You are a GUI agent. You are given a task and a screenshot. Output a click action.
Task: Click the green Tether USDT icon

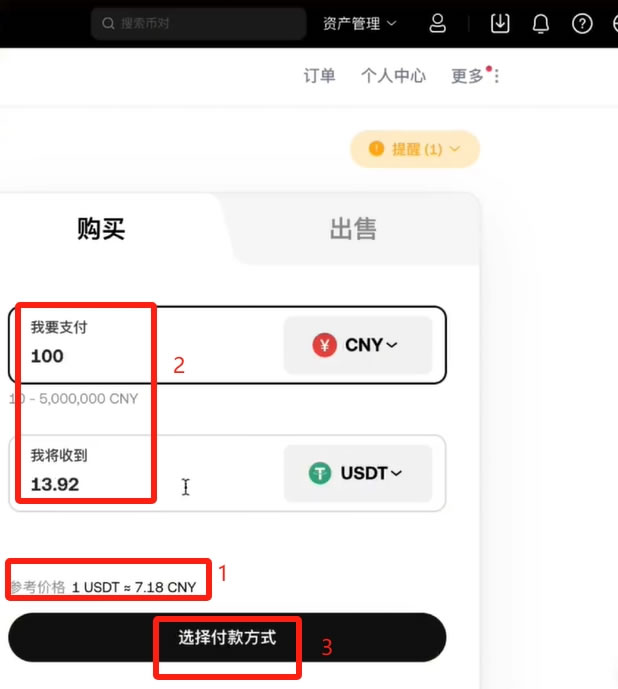320,473
